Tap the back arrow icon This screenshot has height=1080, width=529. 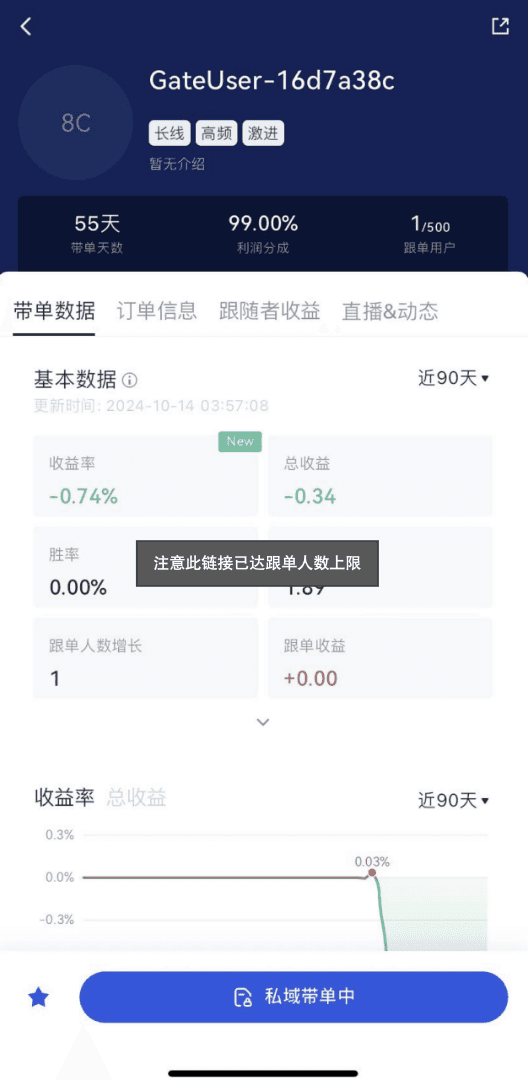pos(26,27)
